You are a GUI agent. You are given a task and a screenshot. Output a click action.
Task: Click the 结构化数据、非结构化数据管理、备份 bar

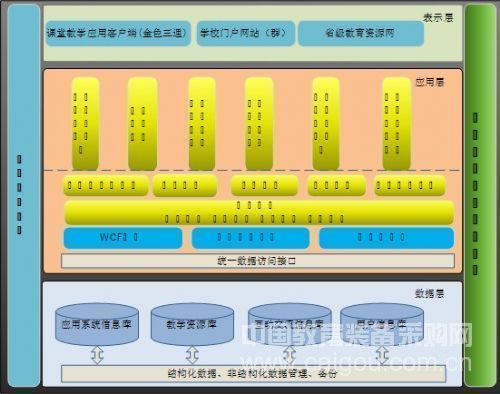[x=253, y=374]
